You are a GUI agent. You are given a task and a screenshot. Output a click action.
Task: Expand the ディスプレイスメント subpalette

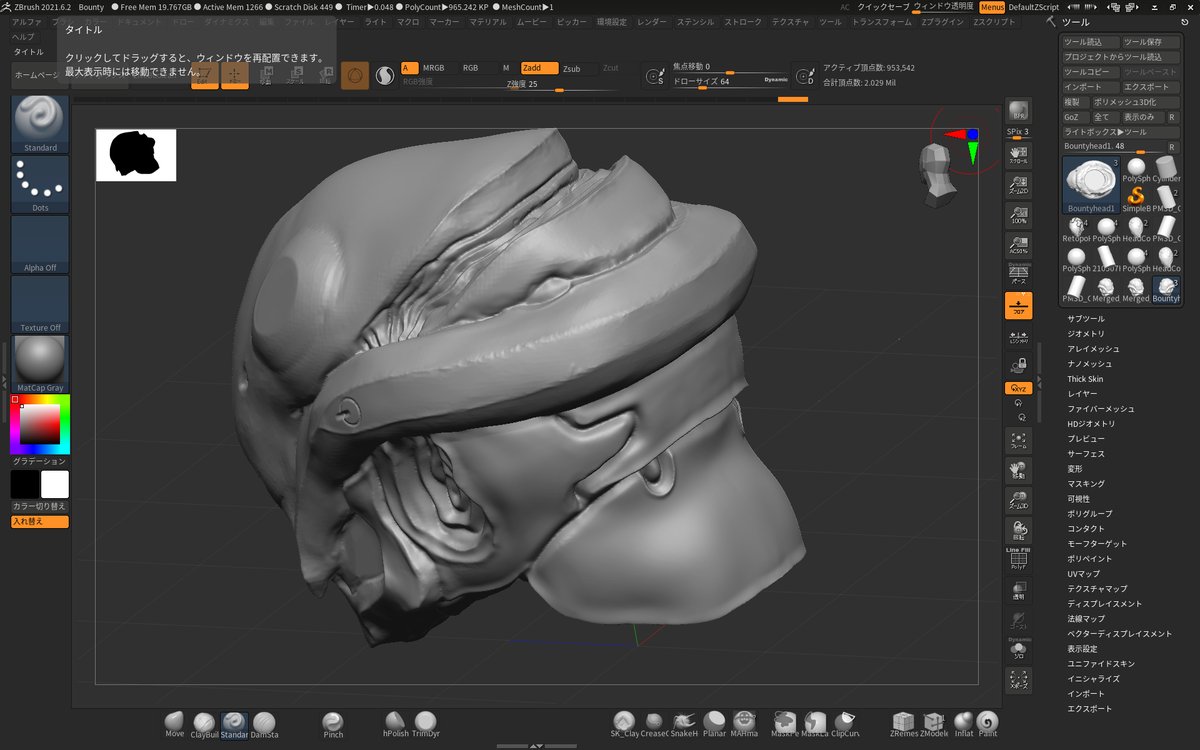[1104, 604]
